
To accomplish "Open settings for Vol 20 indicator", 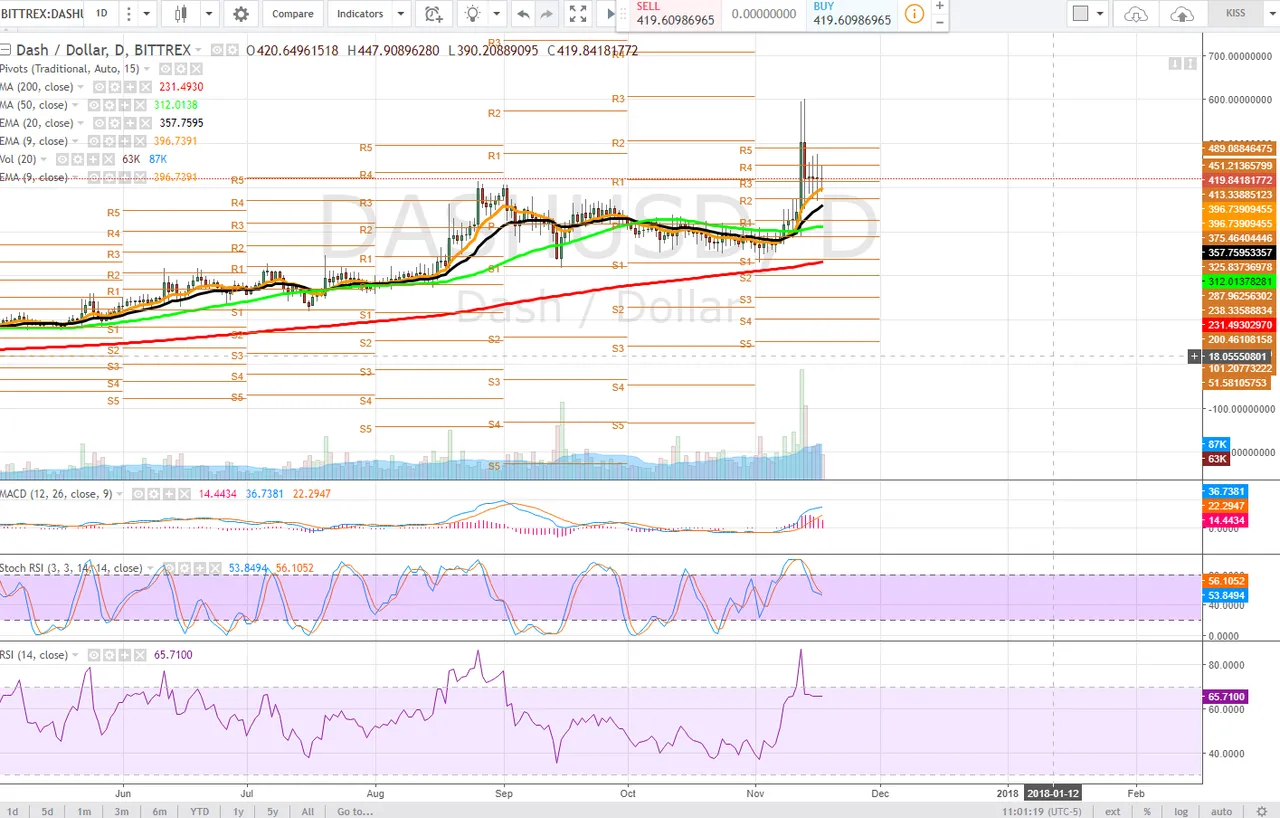I will tap(78, 159).
